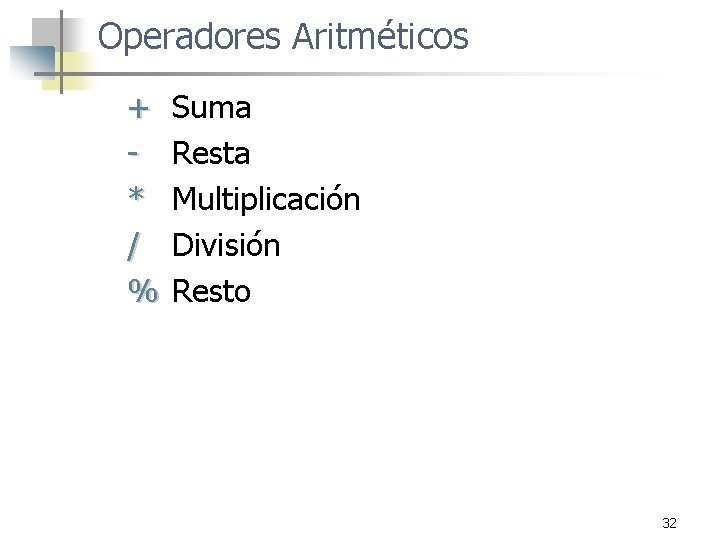Click the Resta text line
Viewport: 720px width, 540px height.
[x=211, y=153]
